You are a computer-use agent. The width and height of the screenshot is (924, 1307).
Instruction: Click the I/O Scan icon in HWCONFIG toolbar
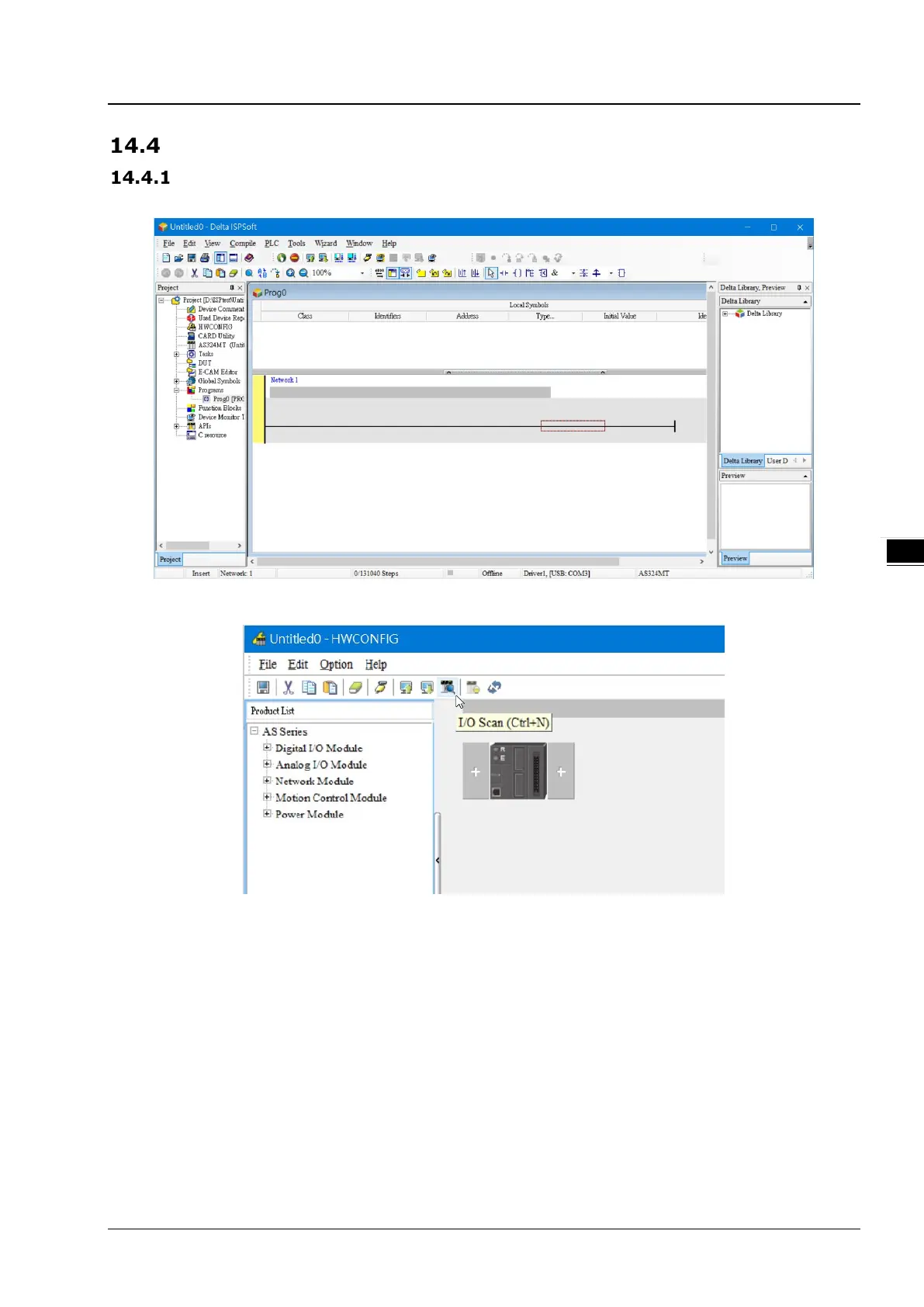[x=447, y=687]
